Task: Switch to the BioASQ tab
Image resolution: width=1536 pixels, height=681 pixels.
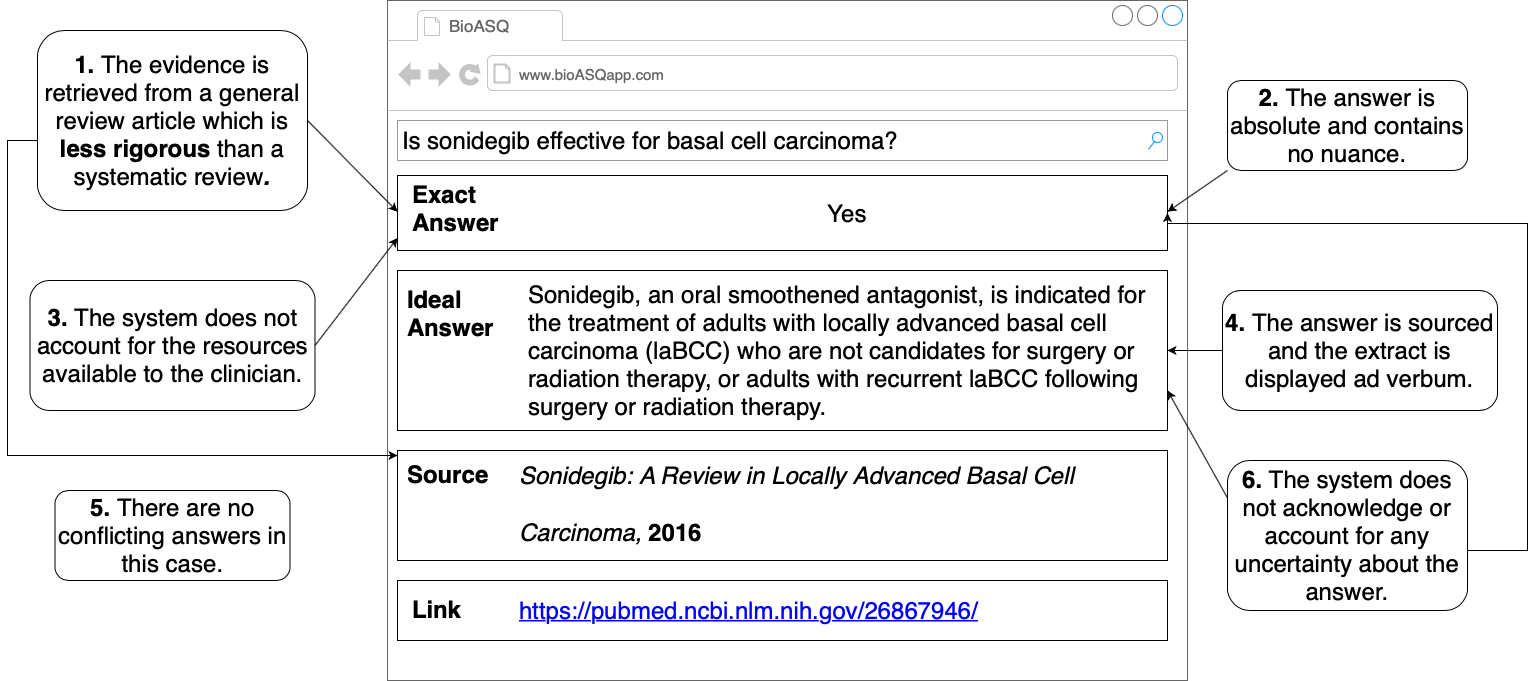Action: coord(478,27)
